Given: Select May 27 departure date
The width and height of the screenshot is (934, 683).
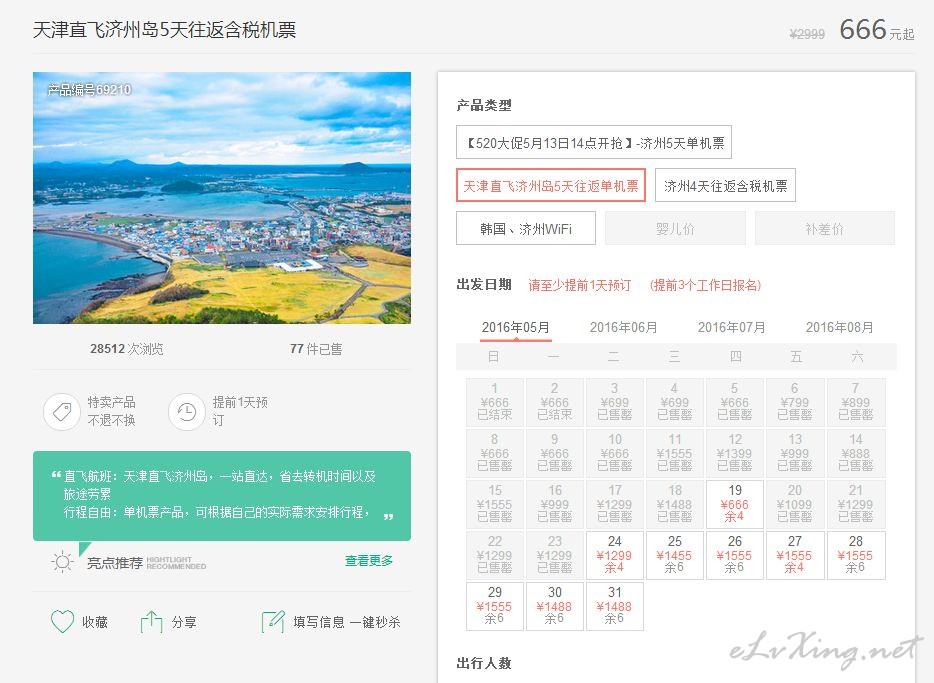Looking at the screenshot, I should [795, 555].
